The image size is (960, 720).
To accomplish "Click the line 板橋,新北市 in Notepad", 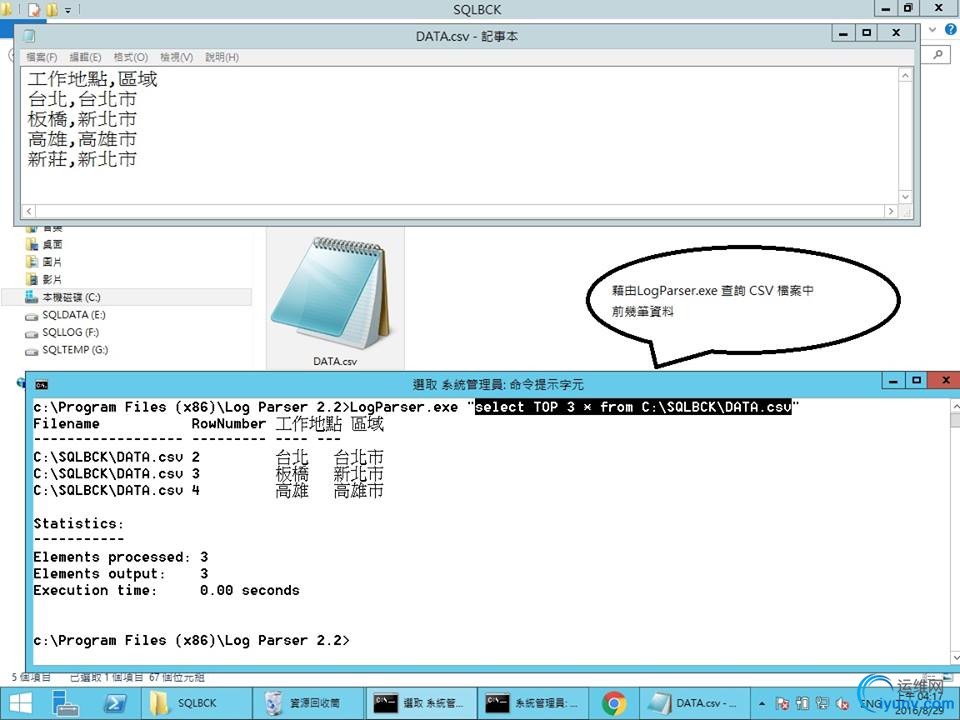I will pos(82,119).
